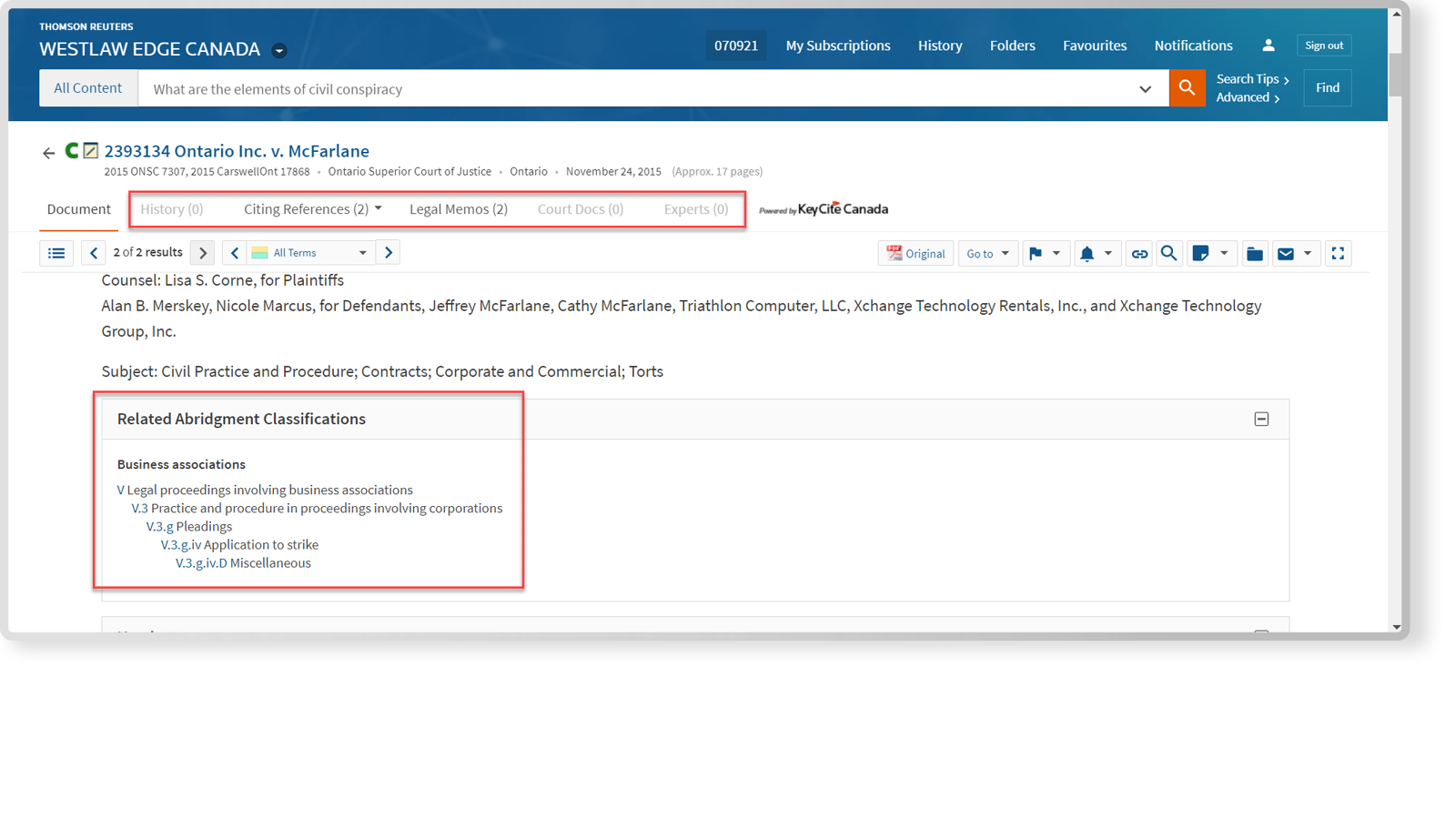Expand flag options dropdown arrow

[x=1057, y=254]
